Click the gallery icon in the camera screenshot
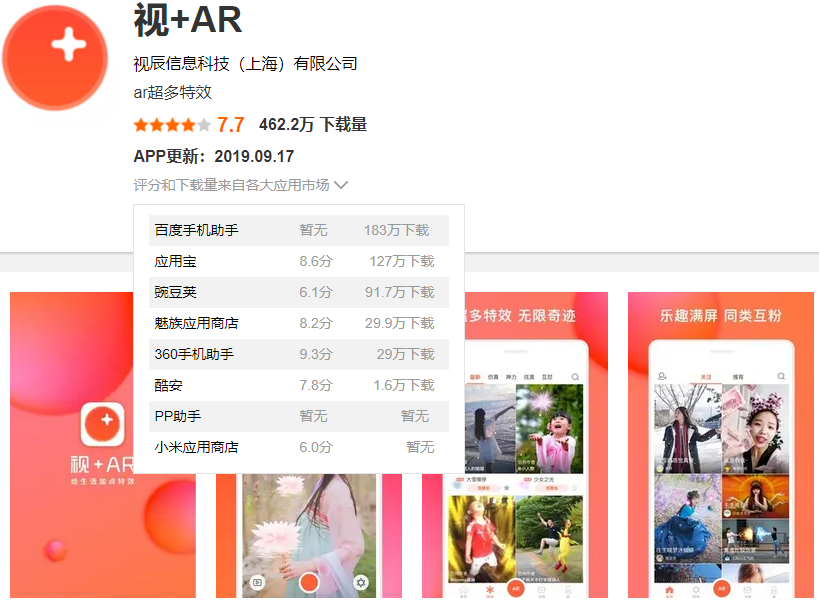This screenshot has width=819, height=601. (257, 582)
